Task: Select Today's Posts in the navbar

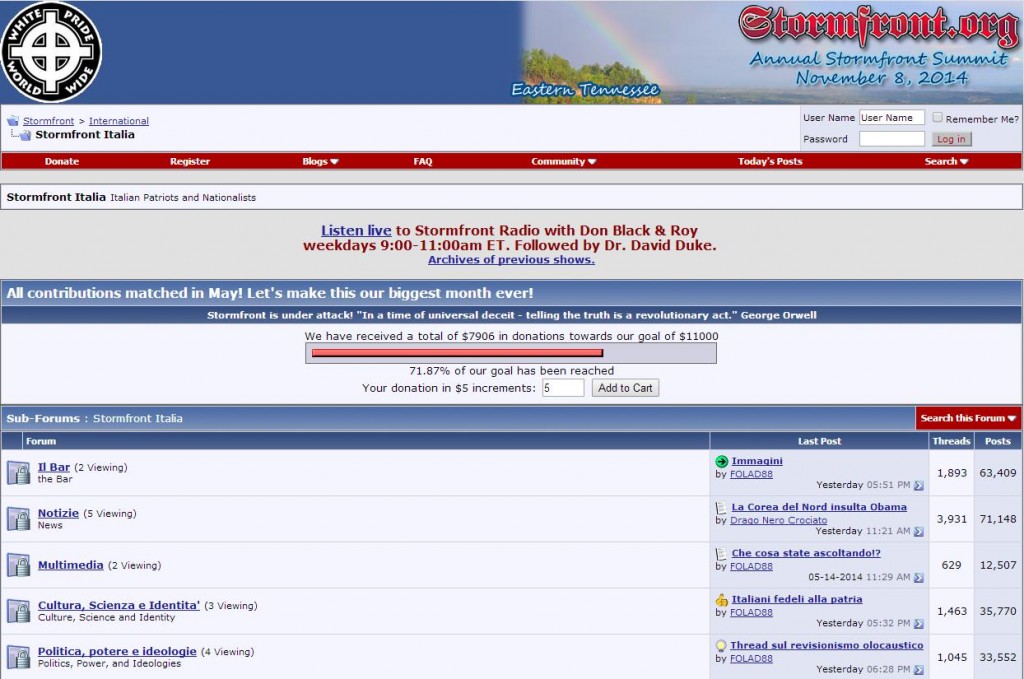Action: tap(769, 161)
